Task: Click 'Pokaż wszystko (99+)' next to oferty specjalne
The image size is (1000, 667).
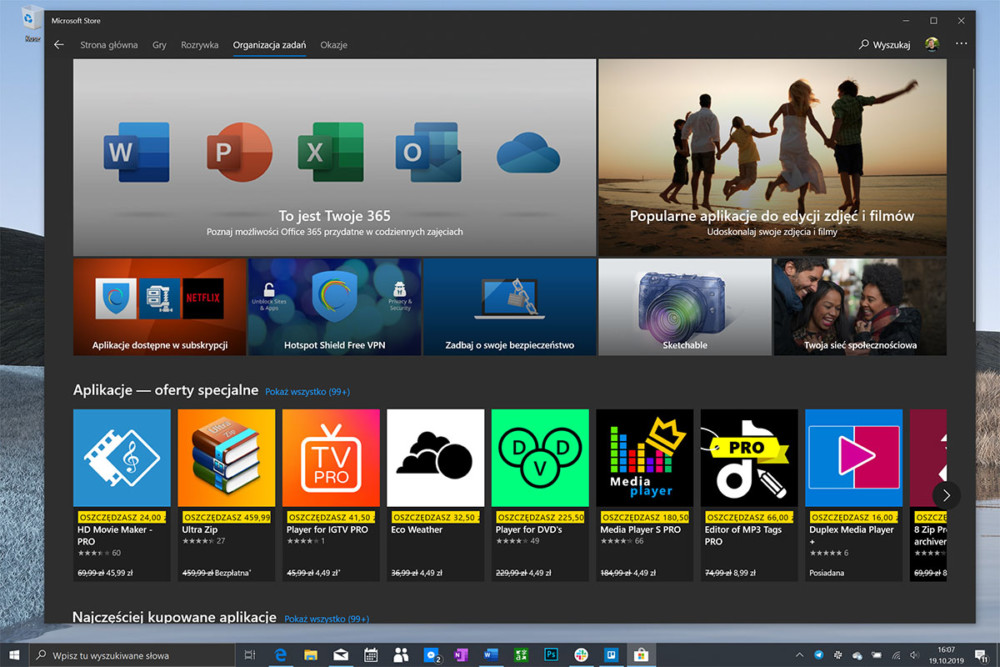Action: 307,392
